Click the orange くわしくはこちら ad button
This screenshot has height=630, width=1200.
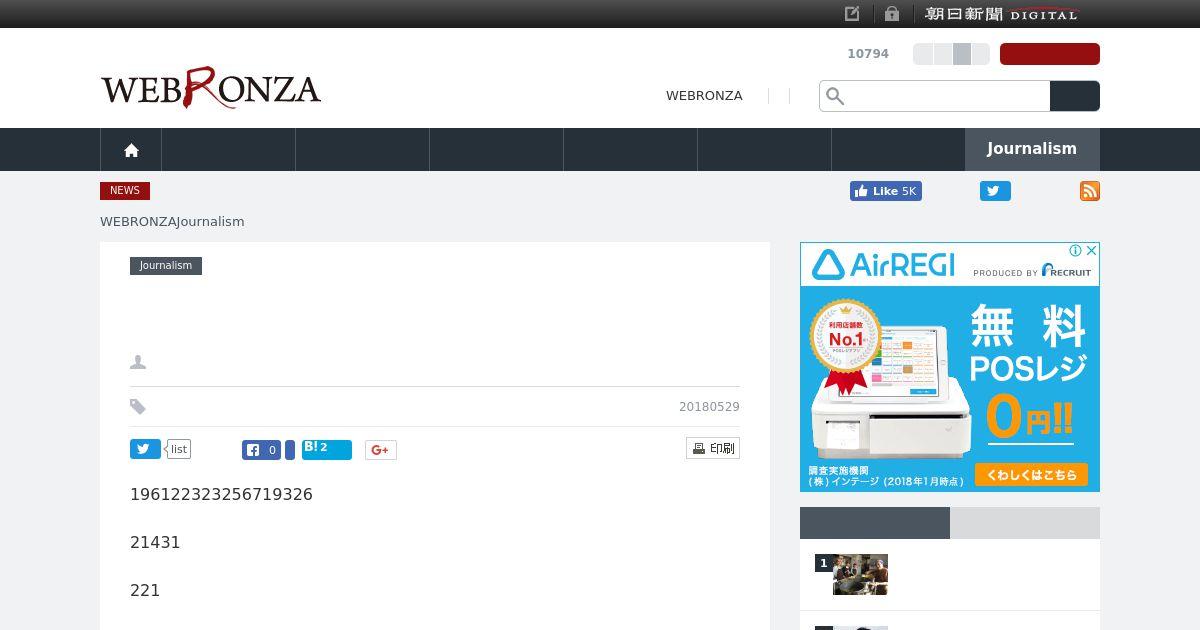[x=1031, y=474]
